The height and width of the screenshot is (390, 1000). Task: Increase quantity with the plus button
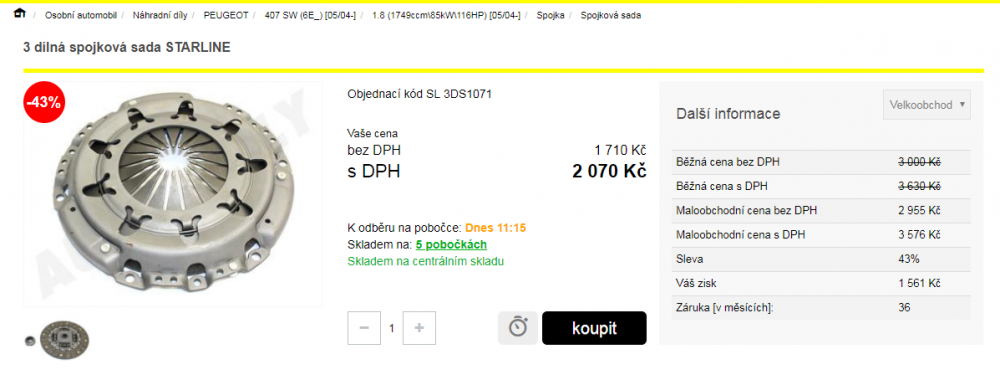[x=419, y=328]
